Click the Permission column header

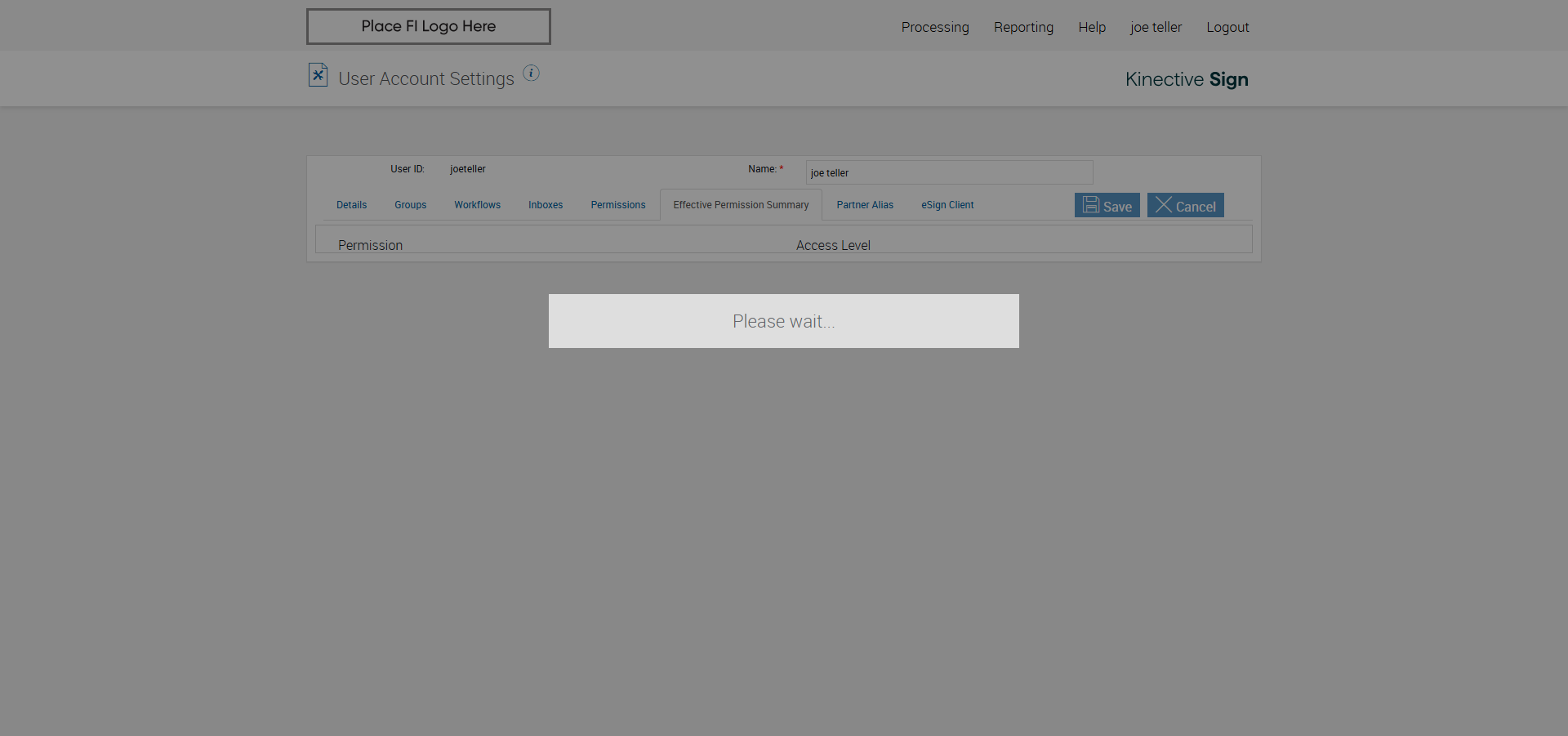click(370, 245)
